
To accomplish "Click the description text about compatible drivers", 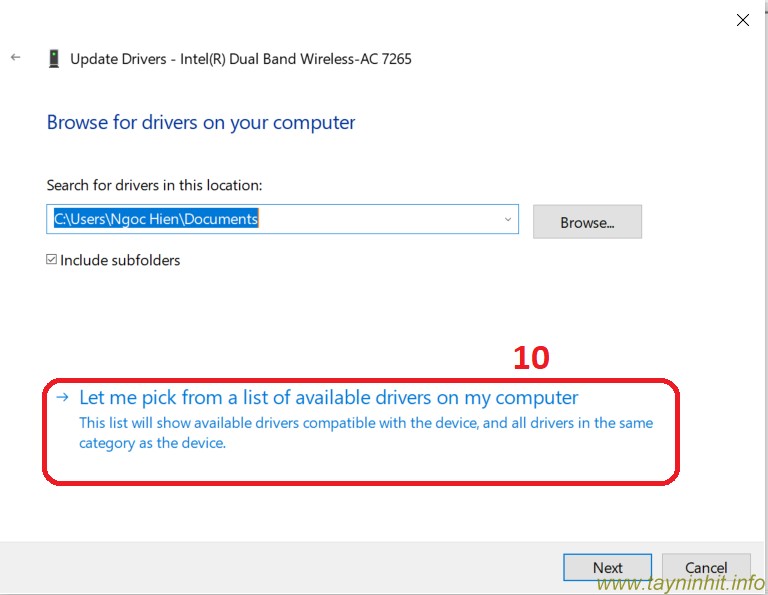I will (366, 433).
